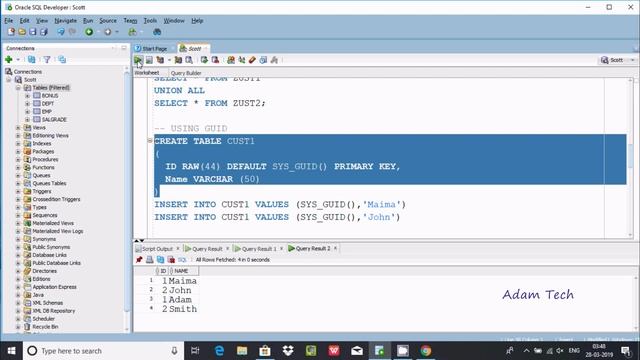Click the Unshared SQL Worksheet icon
This screenshot has height=360, width=640.
pyautogui.click(x=231, y=60)
